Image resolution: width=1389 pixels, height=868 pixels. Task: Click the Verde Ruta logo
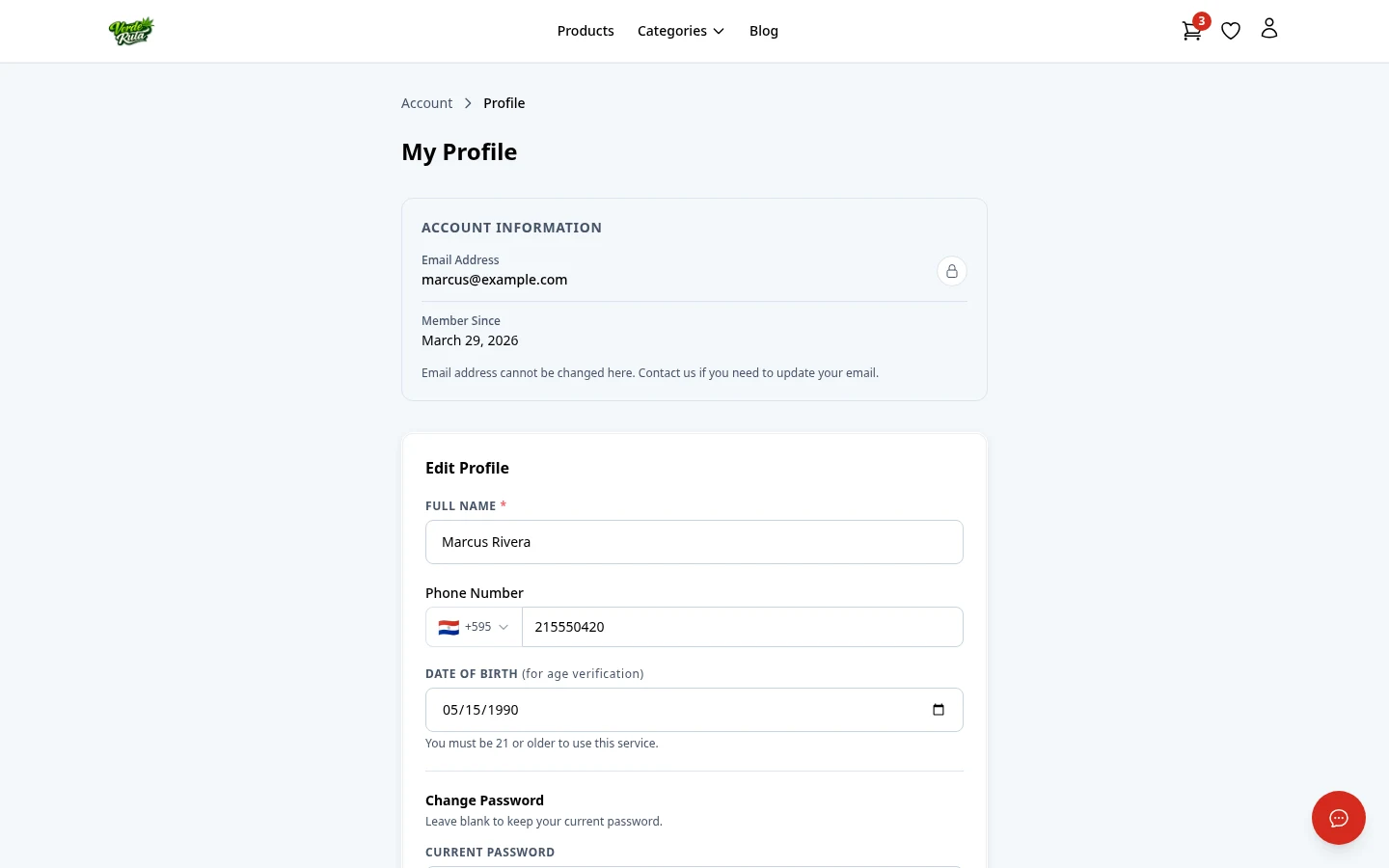pos(131,31)
